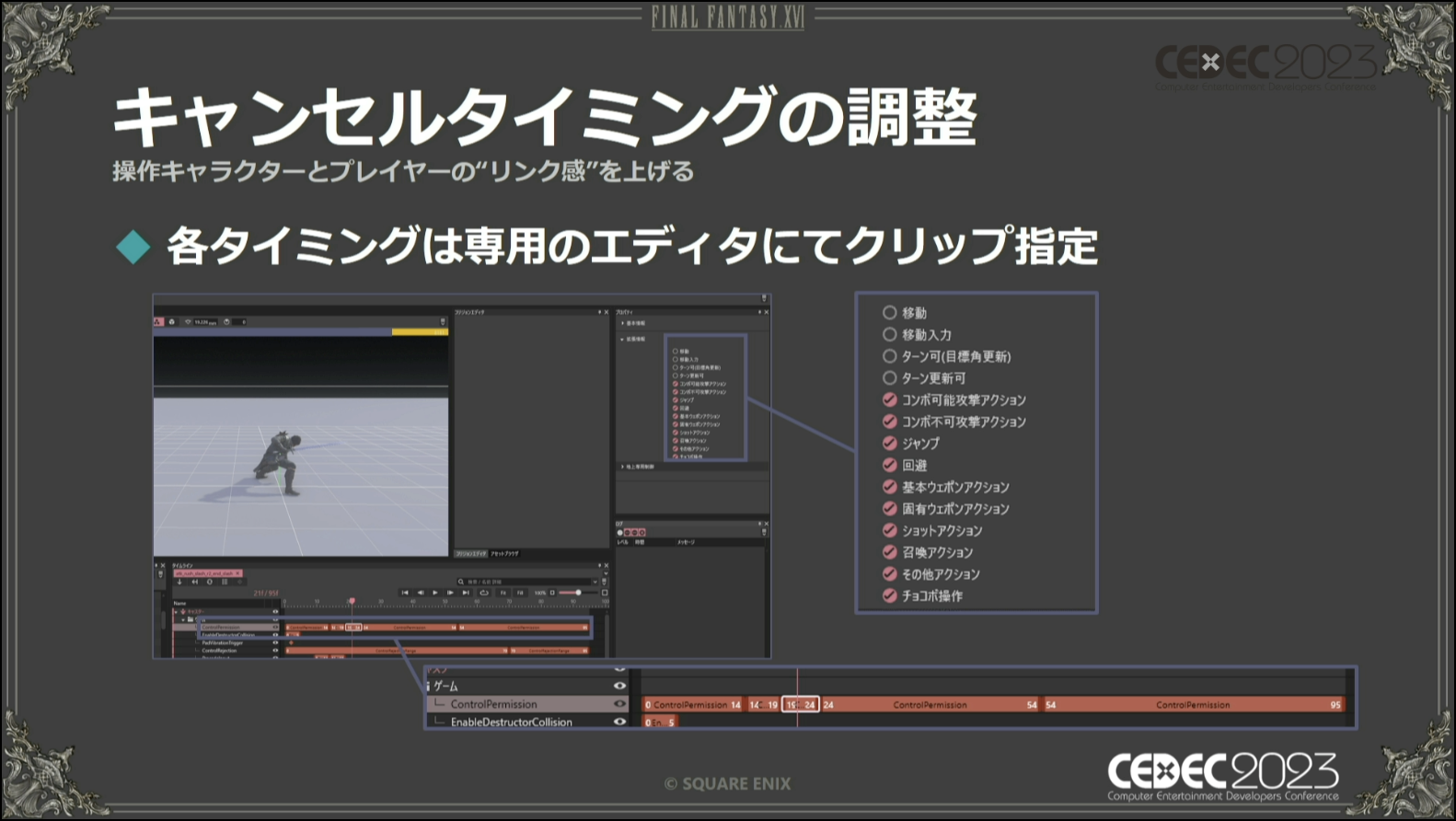Skip to the last frame of the timeline
This screenshot has width=1456, height=821.
click(x=466, y=593)
